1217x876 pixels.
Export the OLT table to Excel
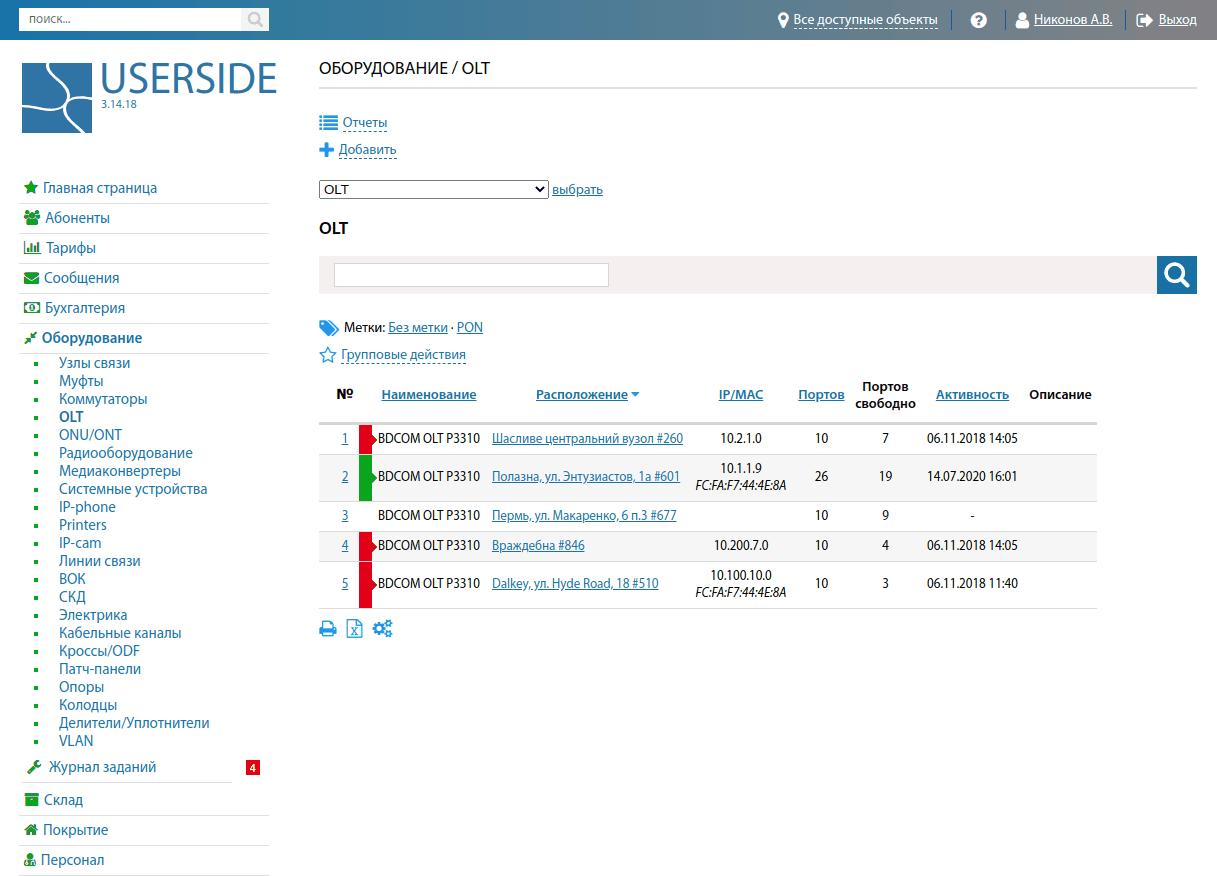coord(354,628)
